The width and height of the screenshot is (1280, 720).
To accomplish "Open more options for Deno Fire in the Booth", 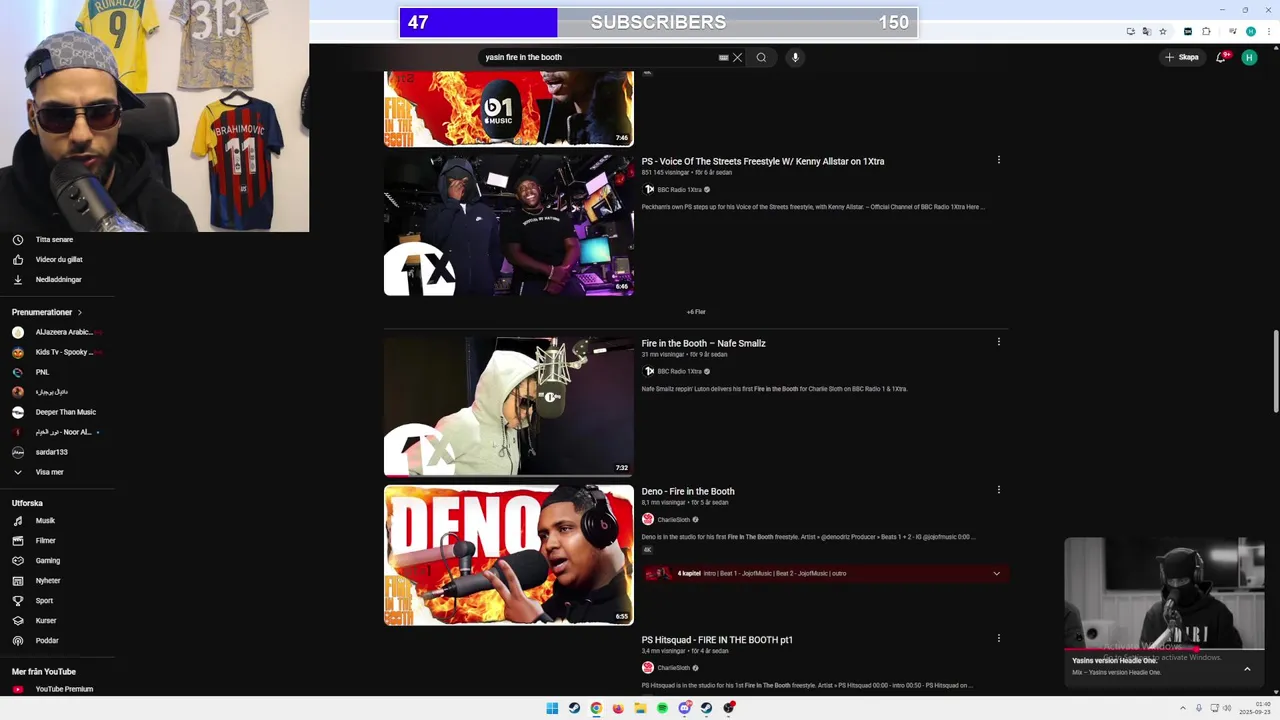I will tap(998, 490).
